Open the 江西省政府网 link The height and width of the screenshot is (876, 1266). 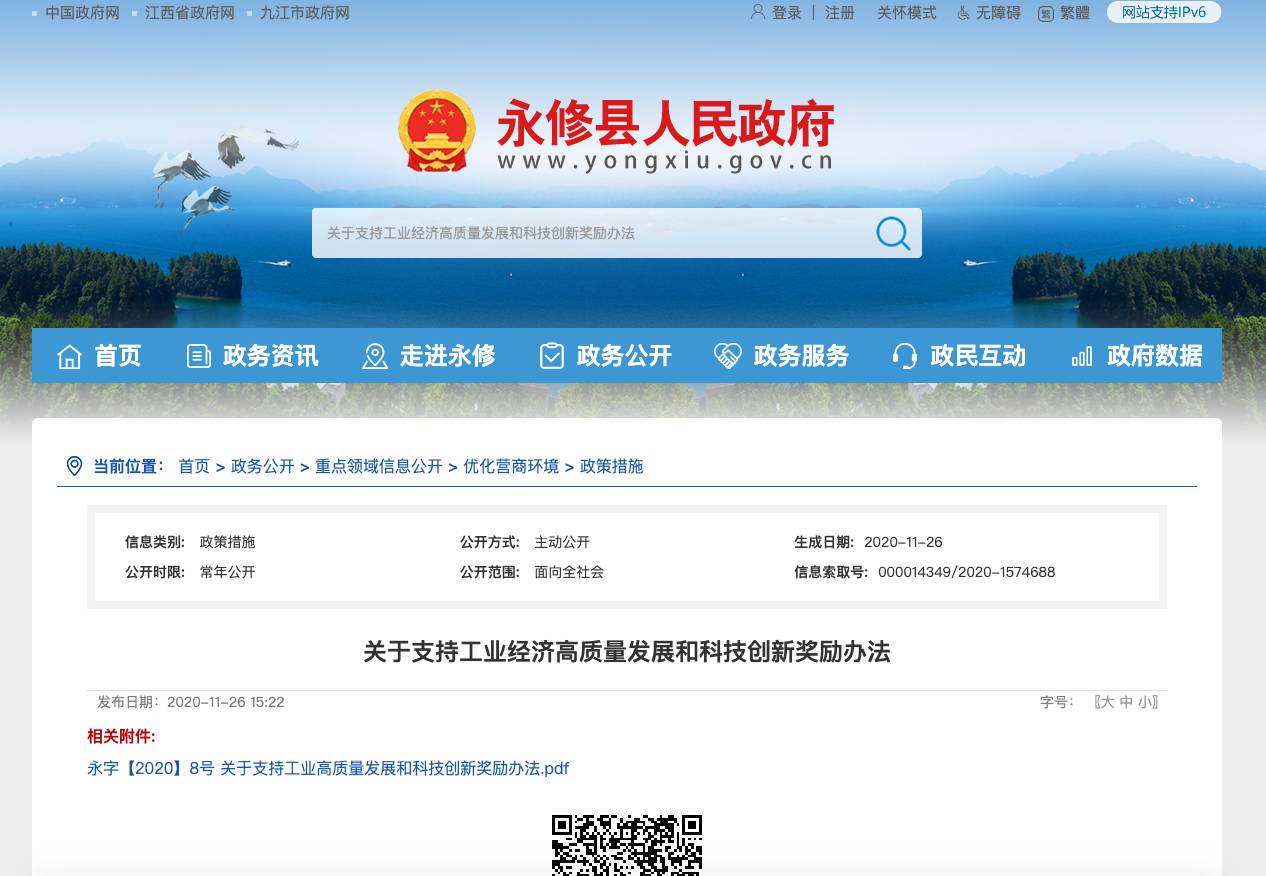tap(190, 13)
